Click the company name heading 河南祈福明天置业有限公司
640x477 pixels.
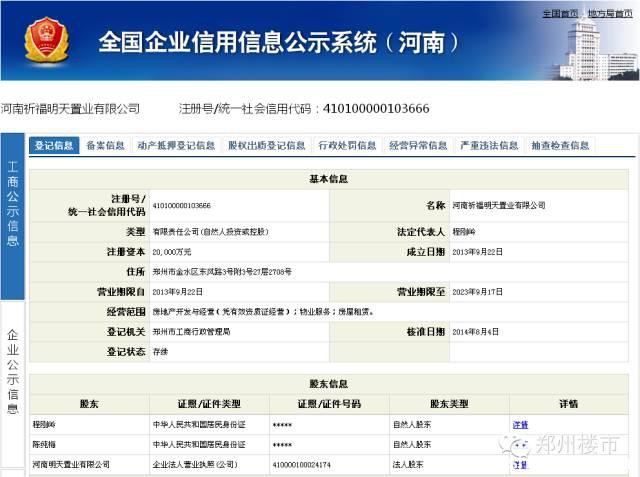point(70,109)
